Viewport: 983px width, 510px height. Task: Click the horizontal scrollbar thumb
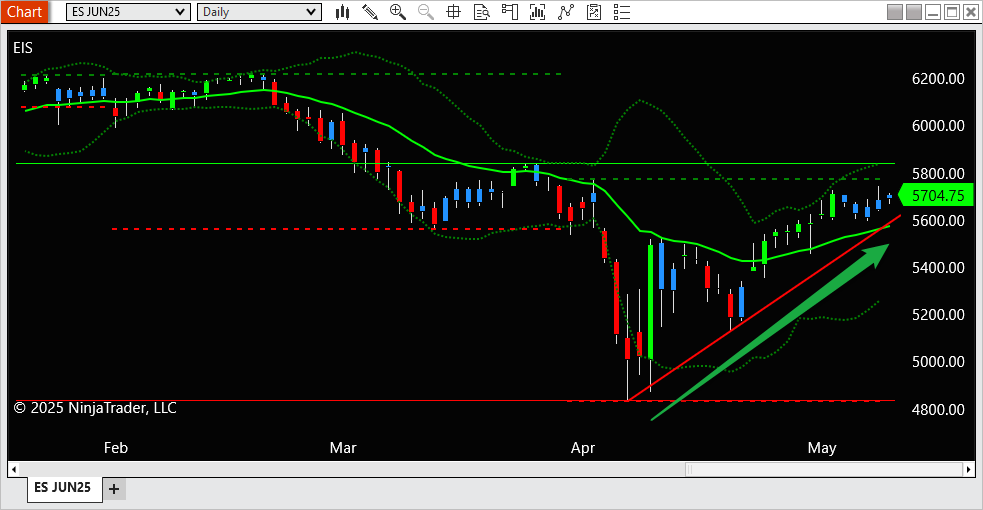click(824, 469)
